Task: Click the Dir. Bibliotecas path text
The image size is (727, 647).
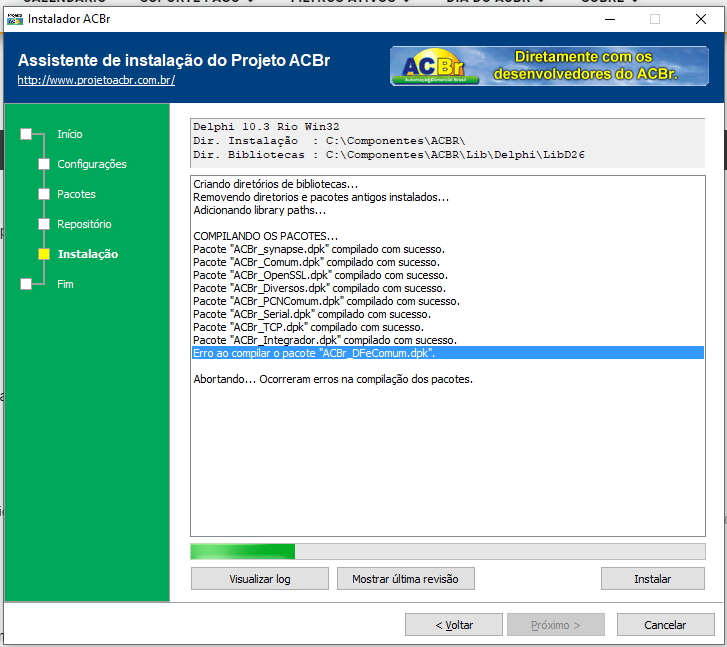Action: click(x=389, y=154)
